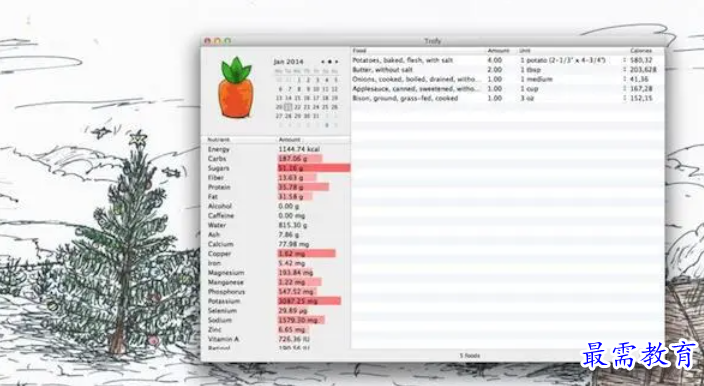Select the Onions, cooked, boiled, drained row
This screenshot has height=386, width=704.
(507, 79)
